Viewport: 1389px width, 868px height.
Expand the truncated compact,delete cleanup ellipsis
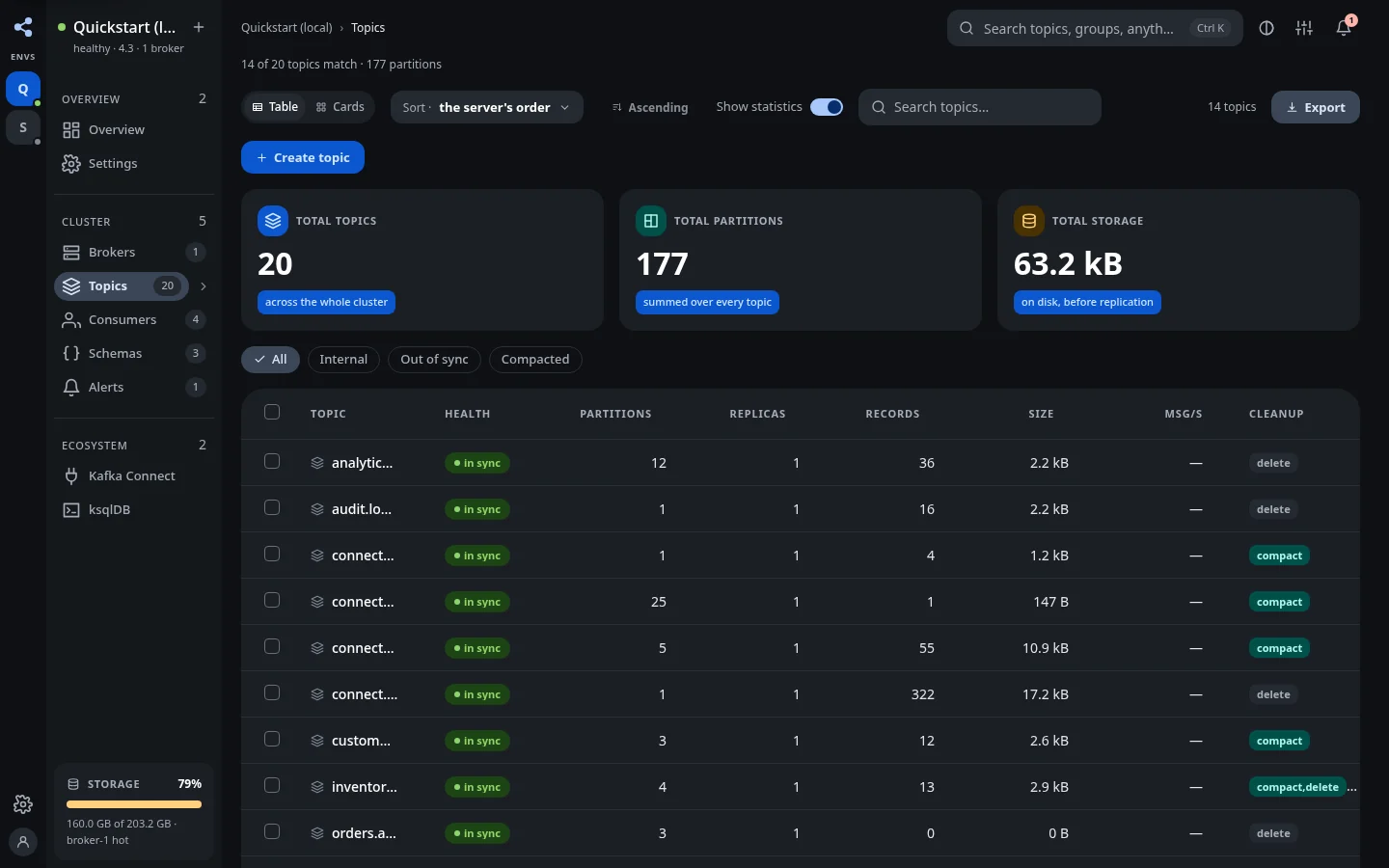click(x=1352, y=787)
